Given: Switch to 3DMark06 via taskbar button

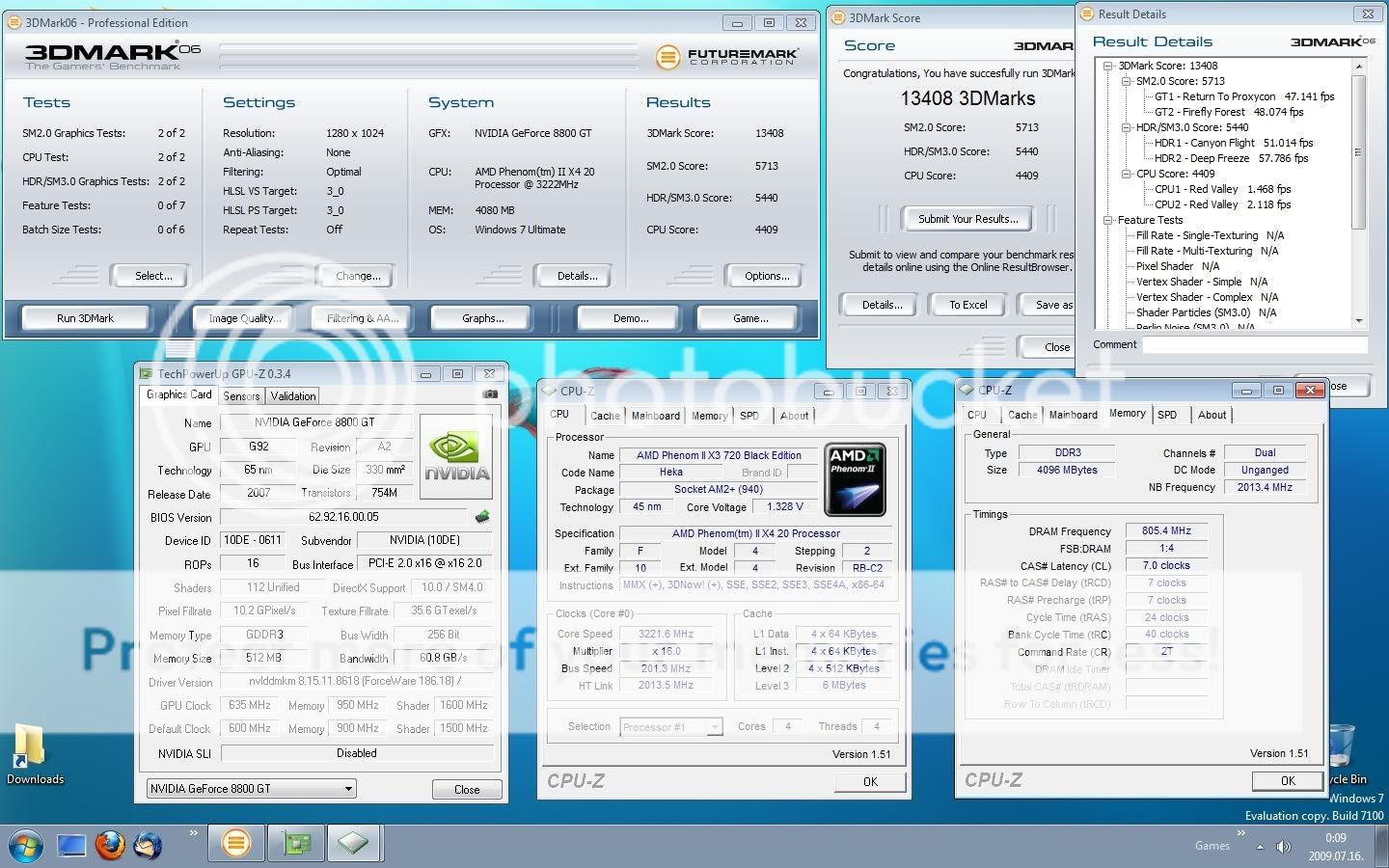Looking at the screenshot, I should [x=235, y=844].
